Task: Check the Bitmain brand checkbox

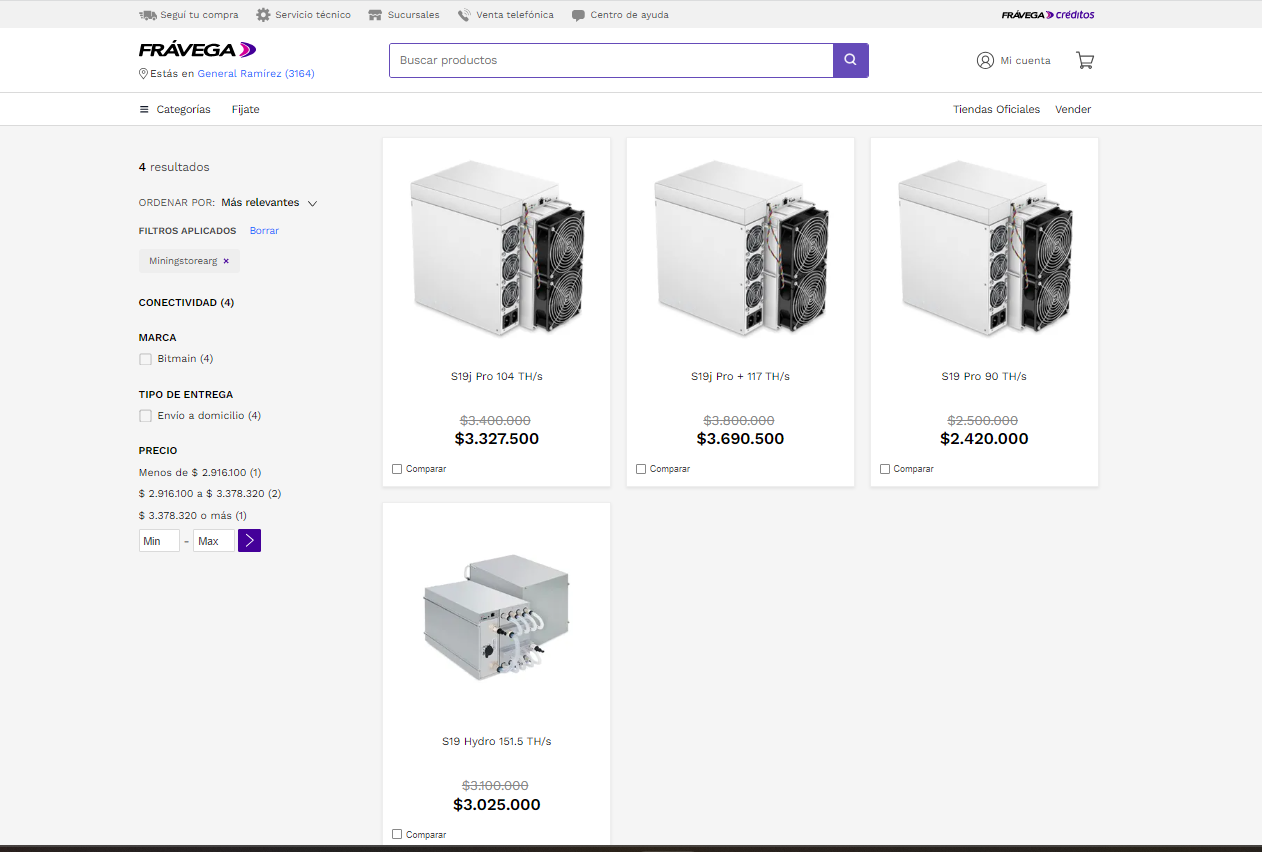Action: click(x=146, y=359)
